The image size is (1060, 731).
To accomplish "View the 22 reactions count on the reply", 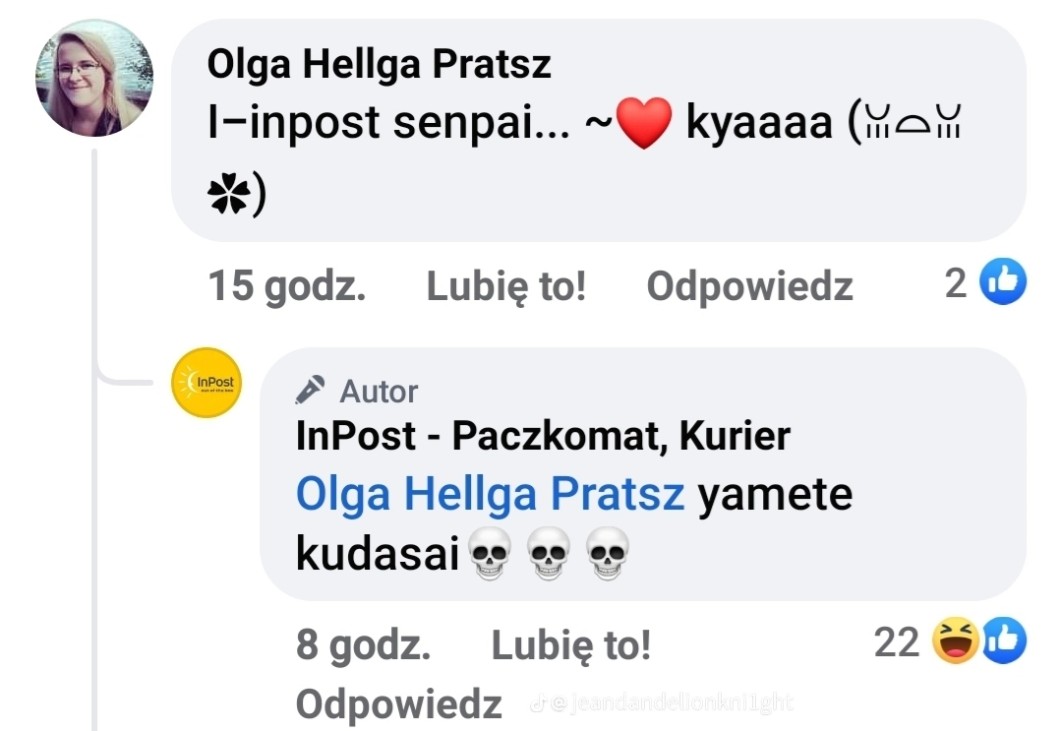I will click(896, 642).
